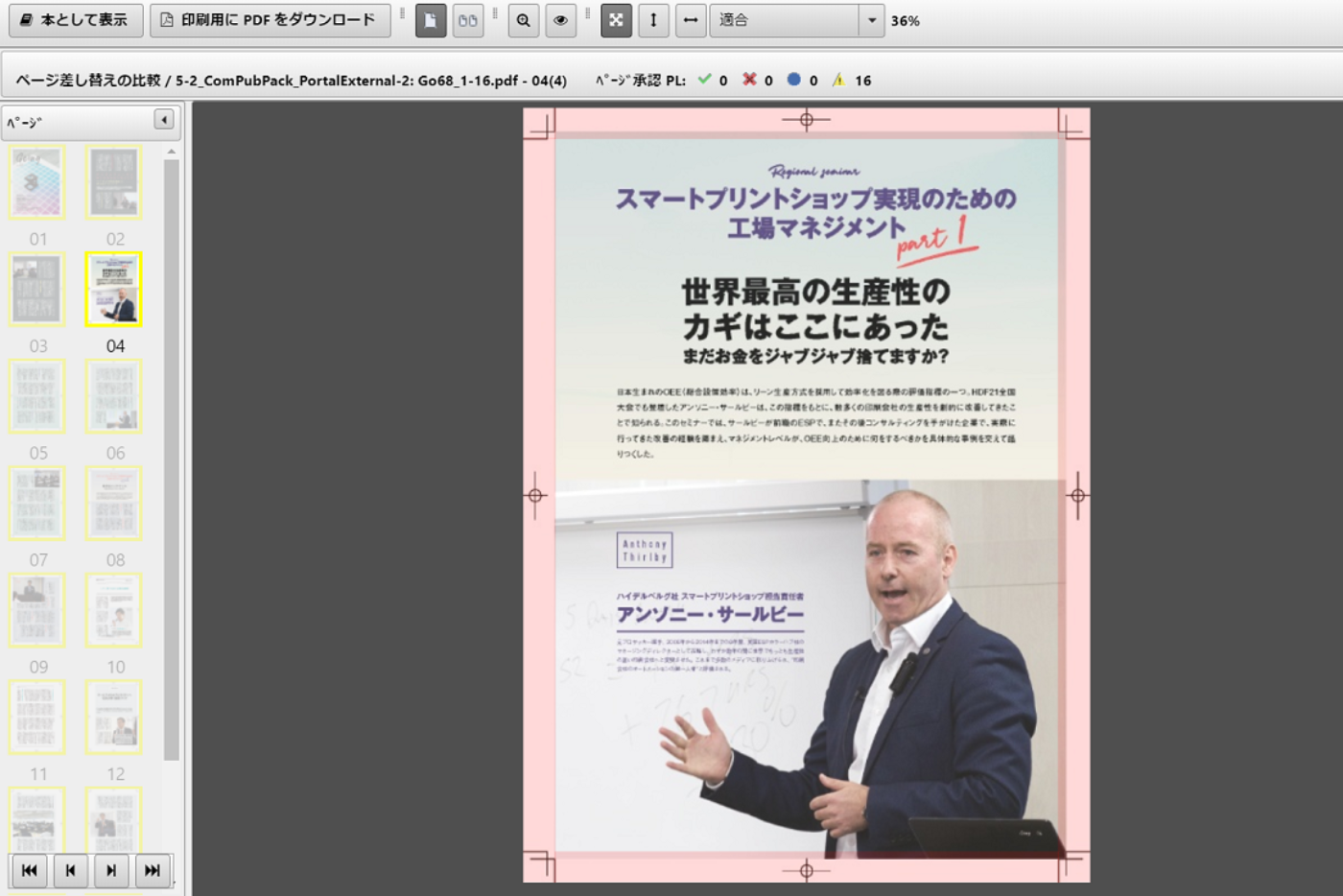Click the scroll-up arrow of thumbnail list
The image size is (1343, 896).
pyautogui.click(x=172, y=152)
